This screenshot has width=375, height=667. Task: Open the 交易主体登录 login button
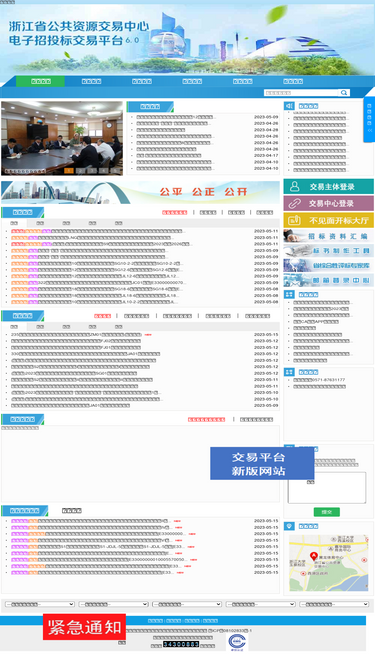329,187
